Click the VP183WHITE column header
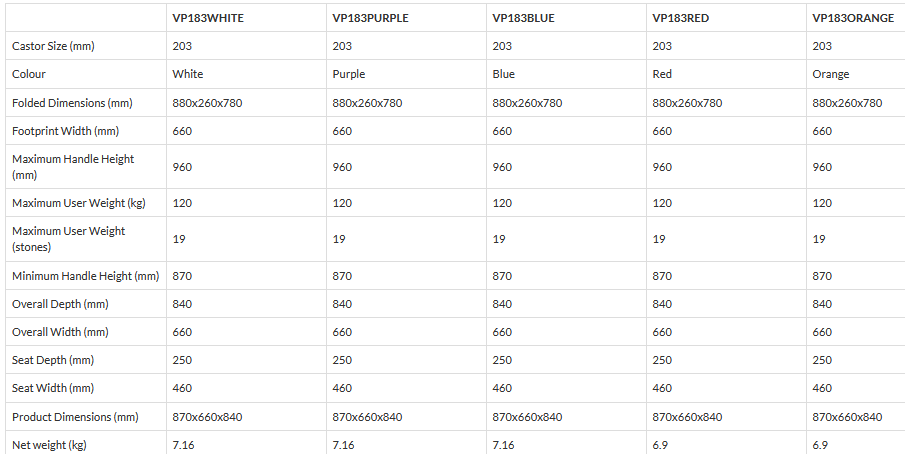Image resolution: width=912 pixels, height=462 pixels. [208, 18]
